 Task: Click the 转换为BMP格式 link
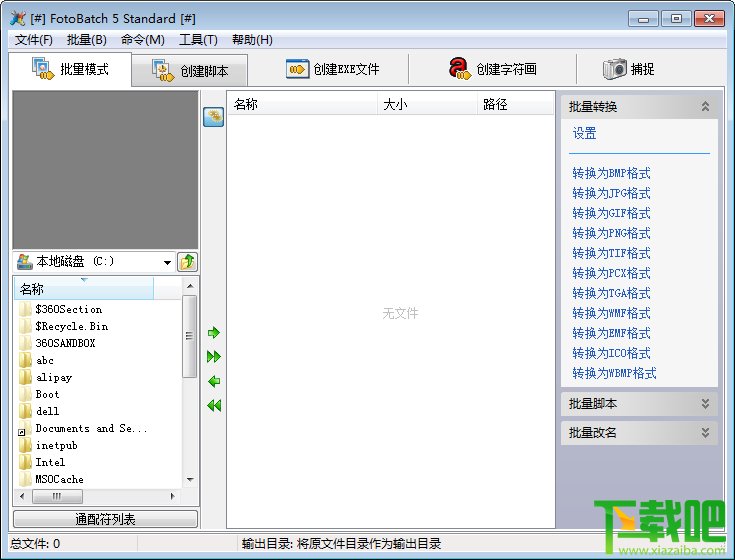tap(611, 173)
